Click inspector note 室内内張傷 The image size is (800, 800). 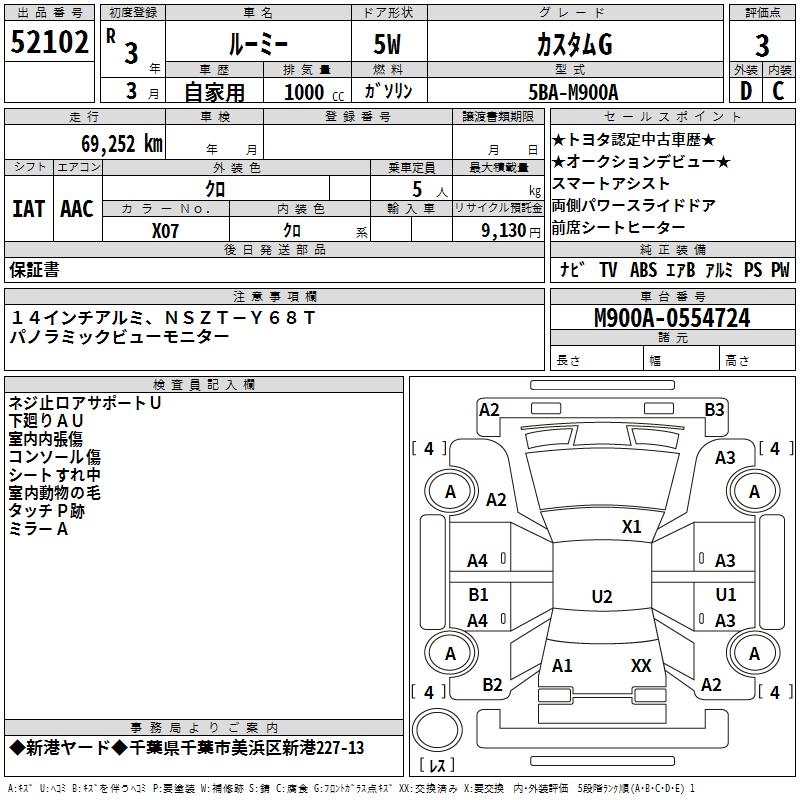coord(46,439)
